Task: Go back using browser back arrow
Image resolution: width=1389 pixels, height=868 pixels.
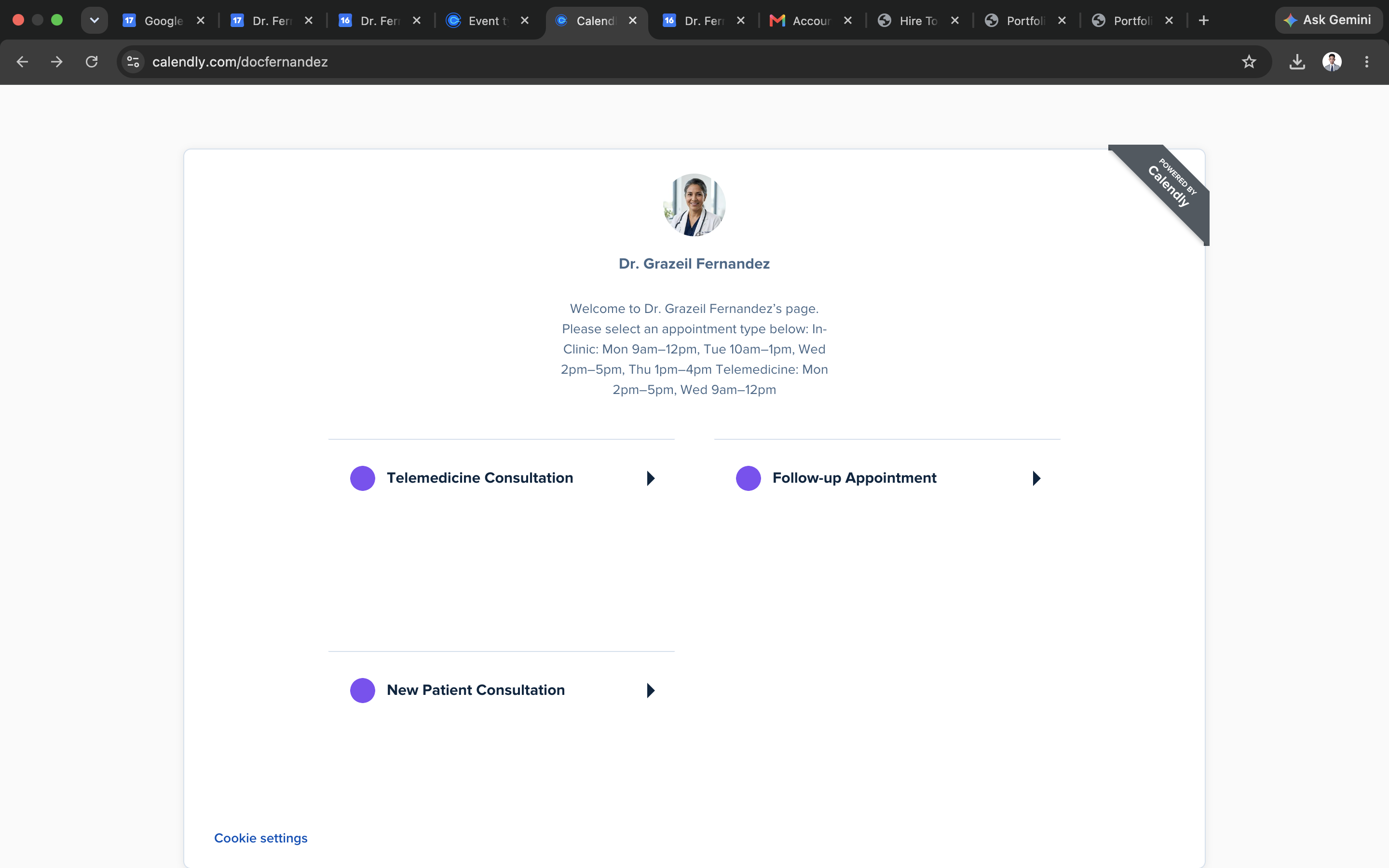Action: (22, 62)
